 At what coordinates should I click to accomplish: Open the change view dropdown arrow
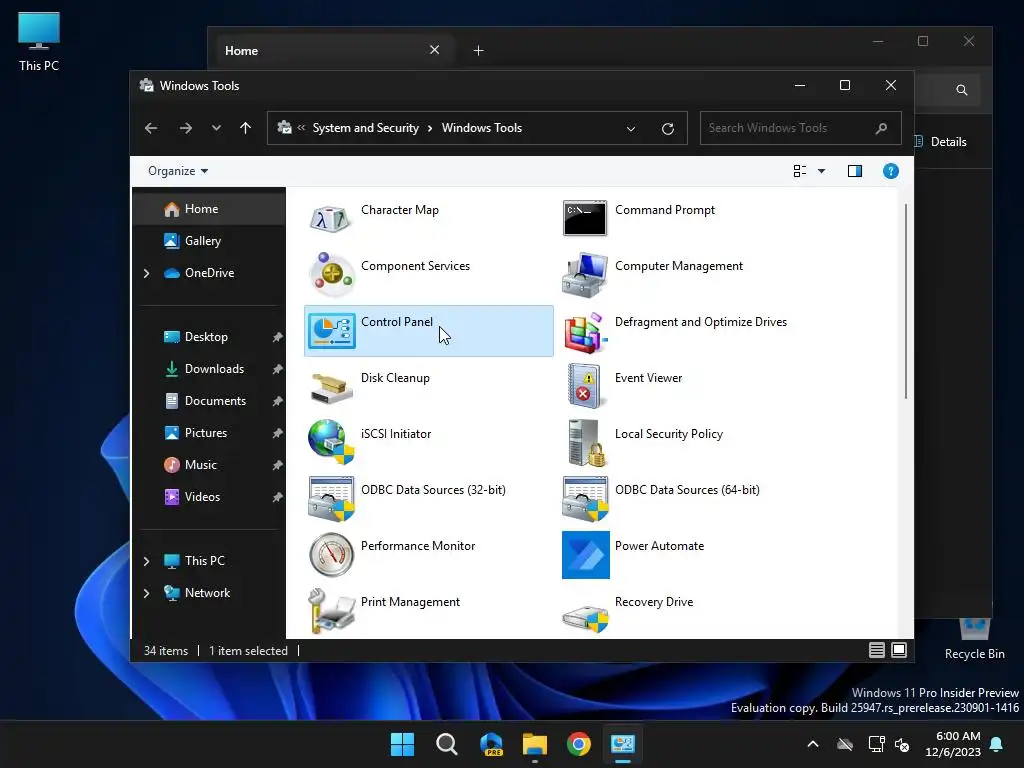pos(822,171)
